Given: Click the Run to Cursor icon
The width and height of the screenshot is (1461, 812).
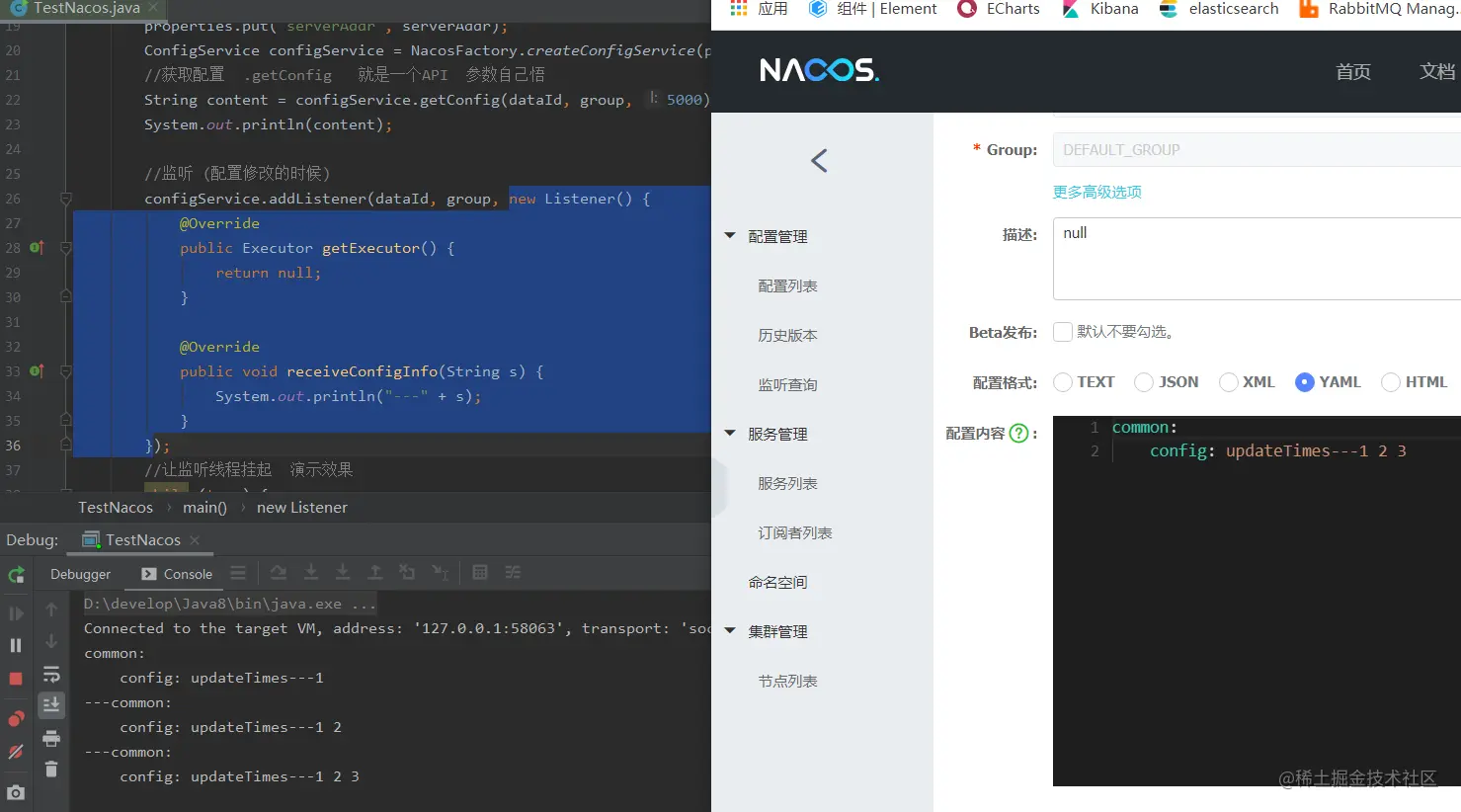Looking at the screenshot, I should 441,573.
